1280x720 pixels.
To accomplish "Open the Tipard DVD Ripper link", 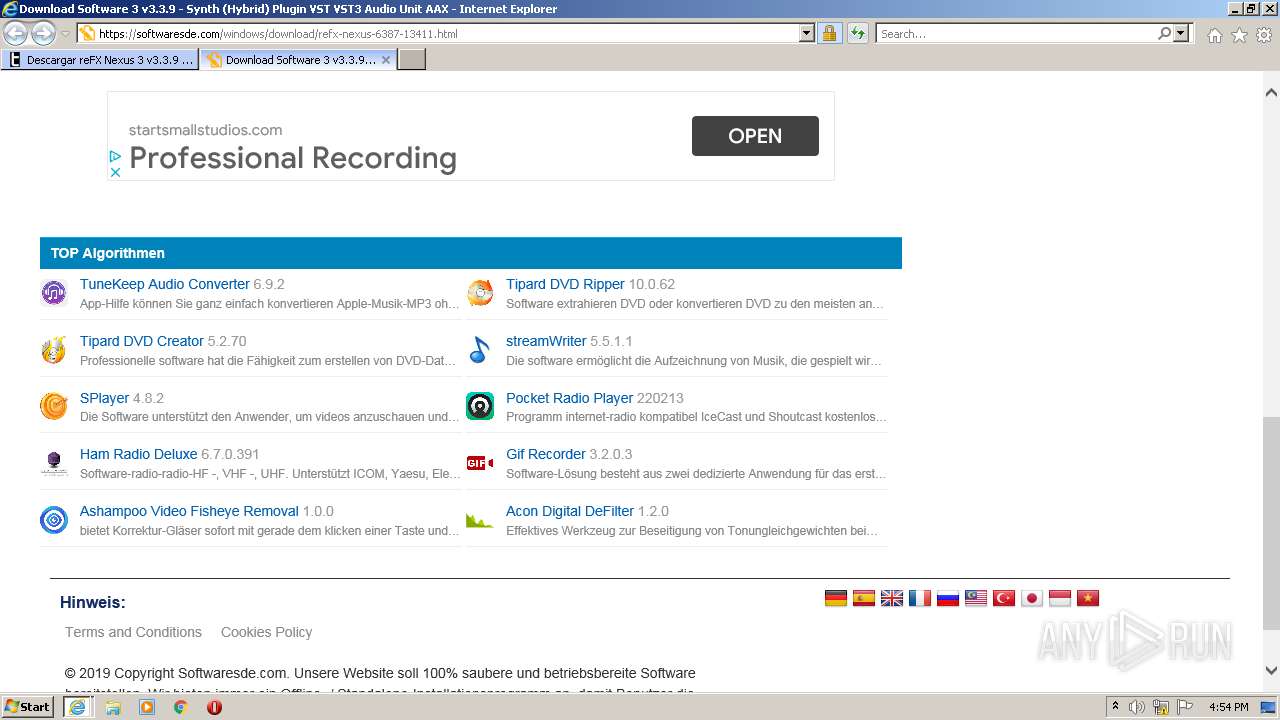I will pos(565,284).
